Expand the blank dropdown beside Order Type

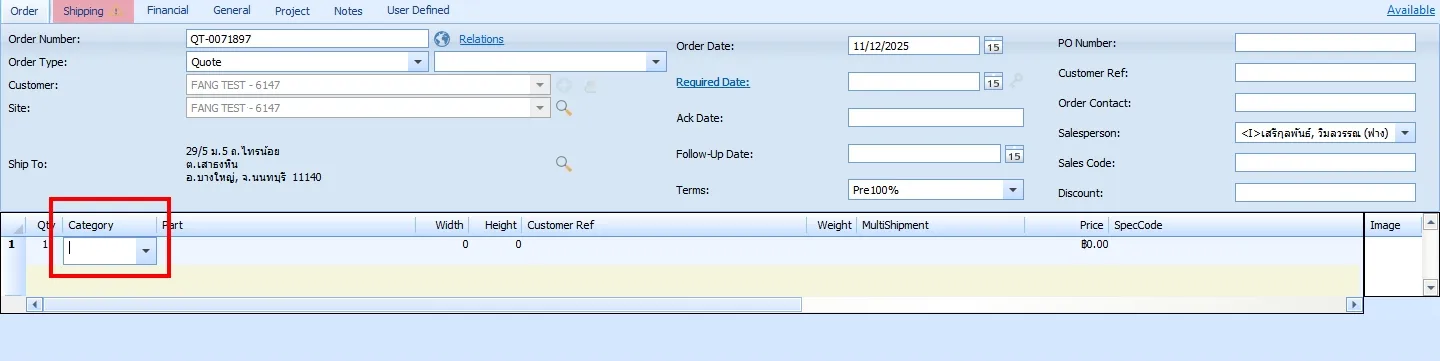click(657, 62)
